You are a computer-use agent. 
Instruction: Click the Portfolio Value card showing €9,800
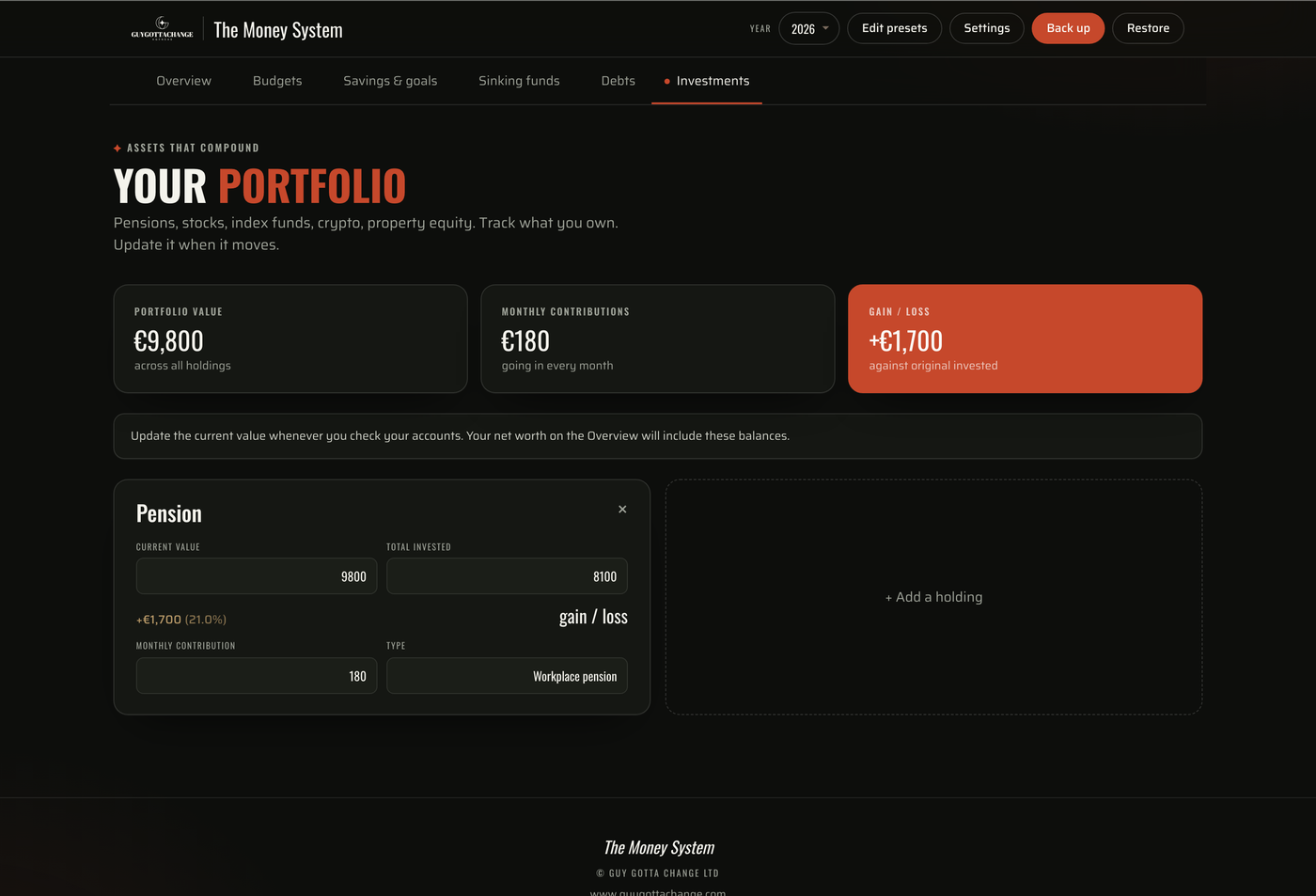tap(290, 338)
